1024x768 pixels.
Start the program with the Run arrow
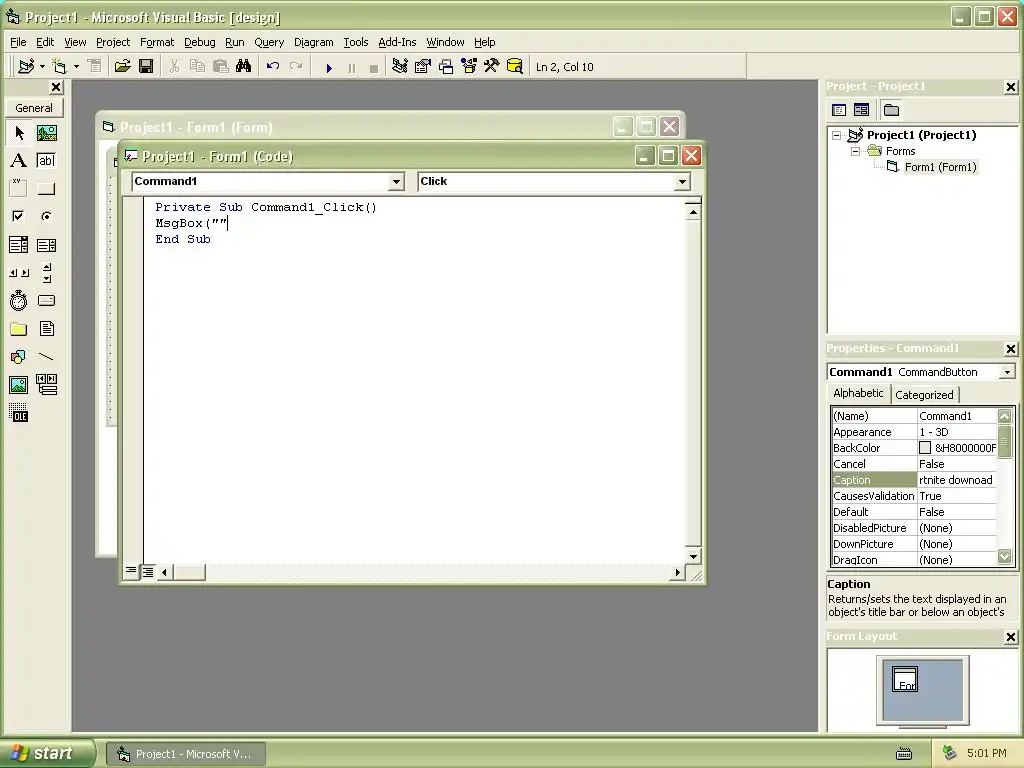[329, 67]
